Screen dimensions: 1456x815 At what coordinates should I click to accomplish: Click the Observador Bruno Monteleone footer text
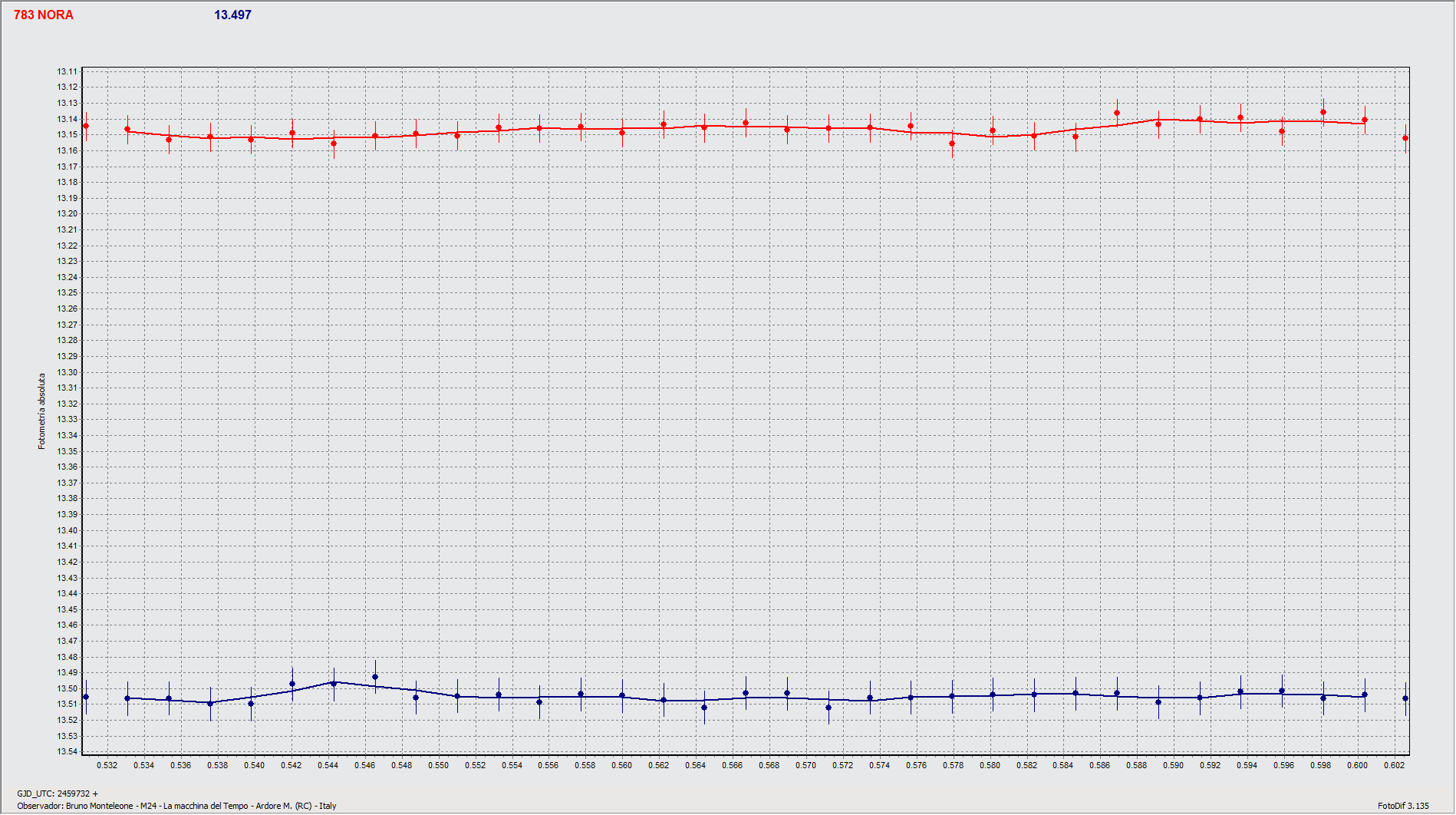(176, 806)
